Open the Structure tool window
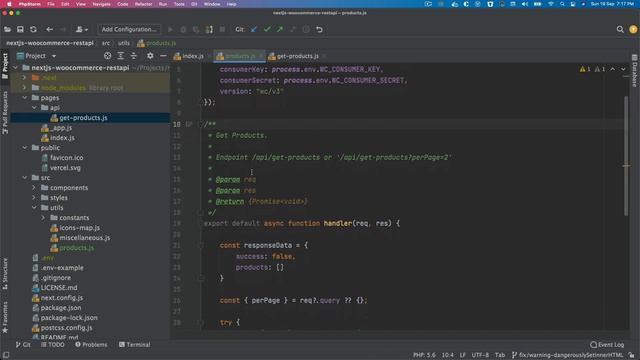Image resolution: width=640 pixels, height=360 pixels. click(x=5, y=273)
